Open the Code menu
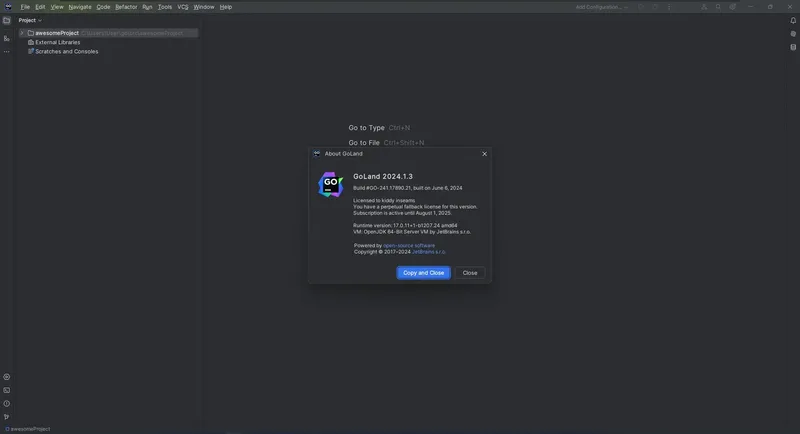Viewport: 800px width, 434px height. (x=103, y=7)
